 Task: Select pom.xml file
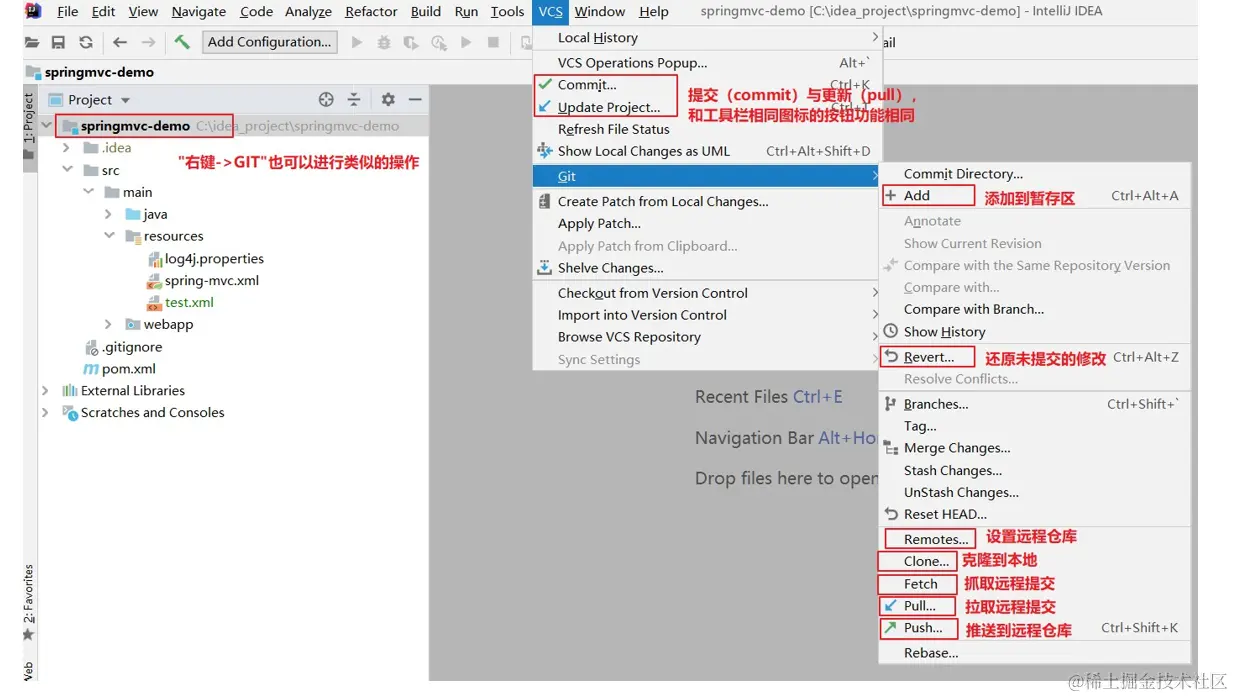120,369
